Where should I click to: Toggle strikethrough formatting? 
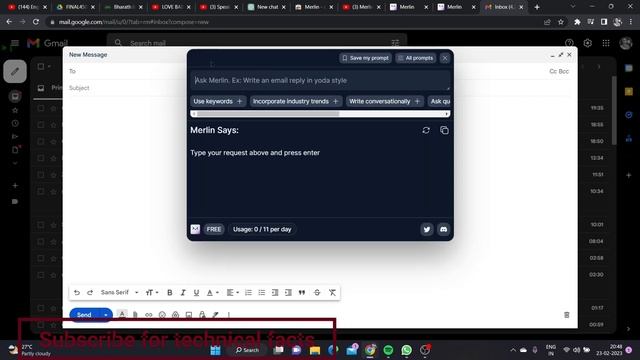[x=317, y=293]
